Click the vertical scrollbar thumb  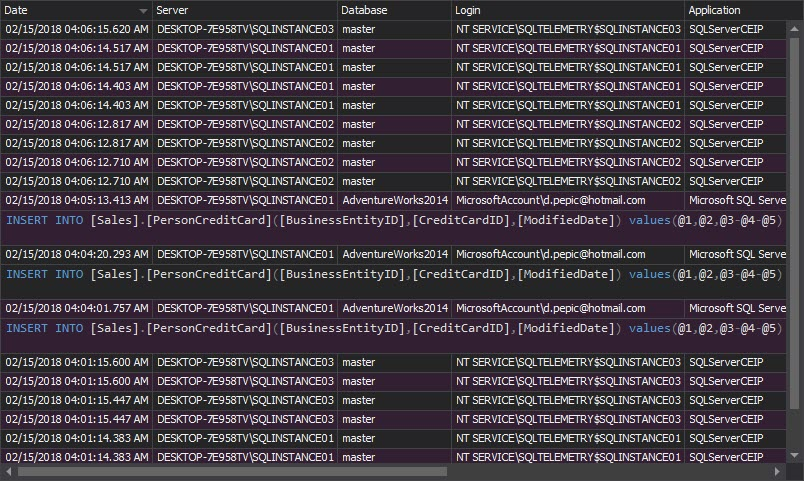coord(795,223)
